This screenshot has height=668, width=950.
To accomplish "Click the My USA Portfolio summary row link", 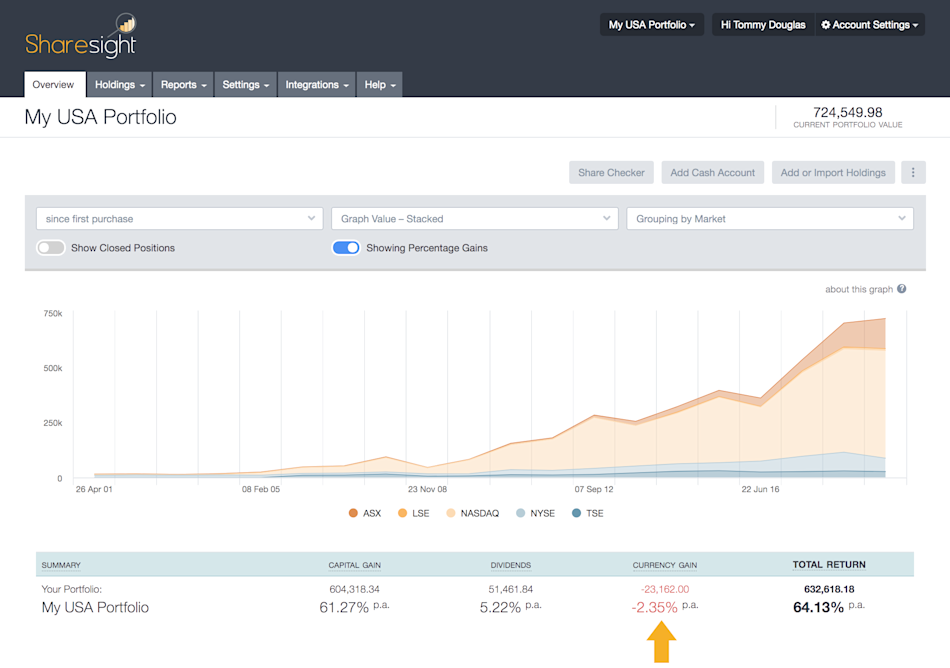I will tap(95, 607).
